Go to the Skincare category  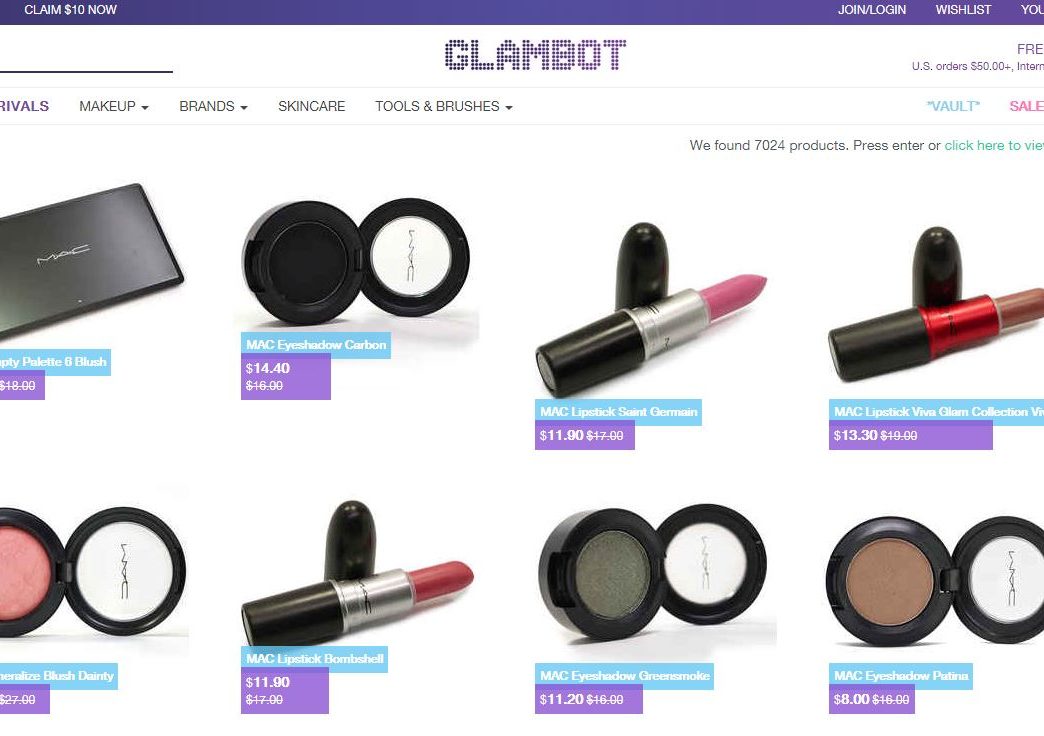click(312, 107)
